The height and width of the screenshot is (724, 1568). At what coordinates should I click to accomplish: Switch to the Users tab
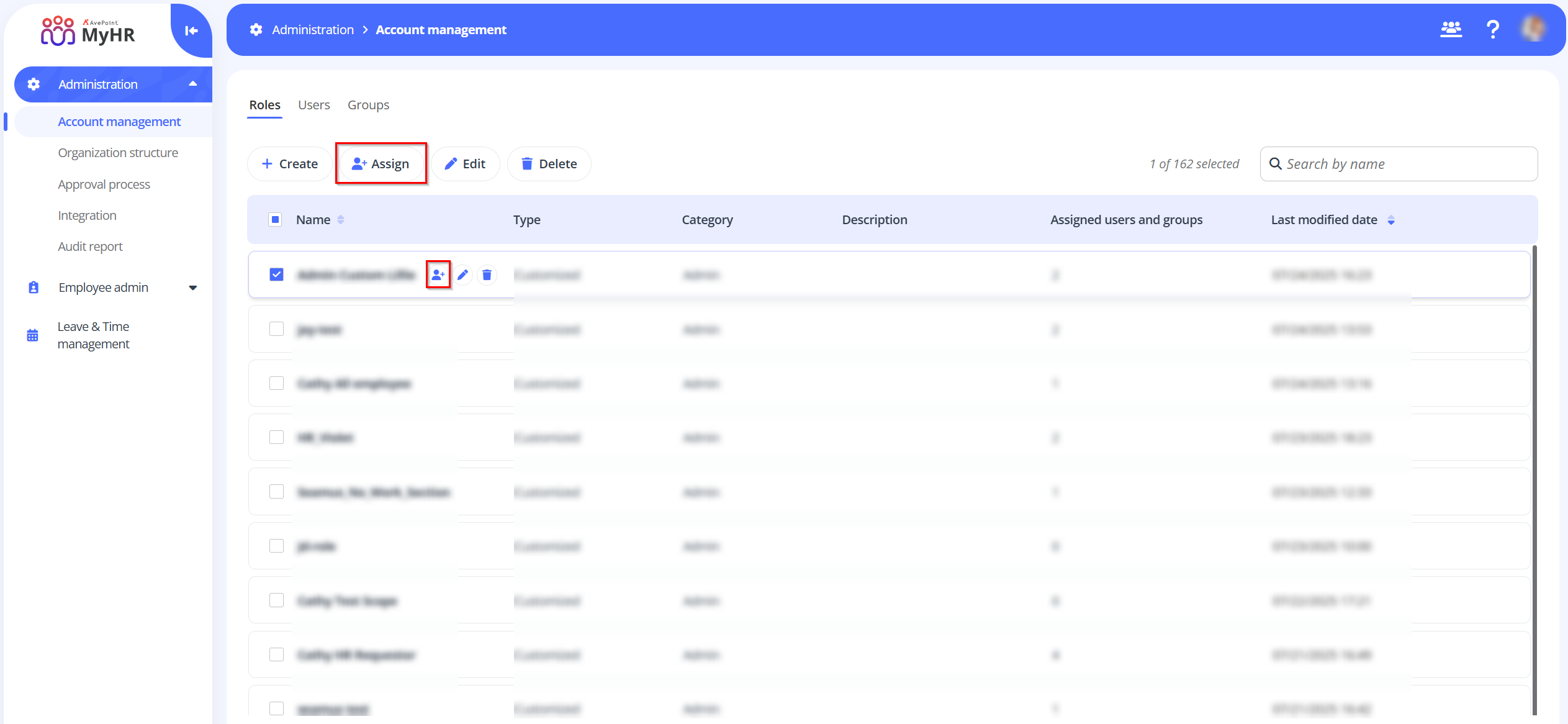click(x=313, y=105)
